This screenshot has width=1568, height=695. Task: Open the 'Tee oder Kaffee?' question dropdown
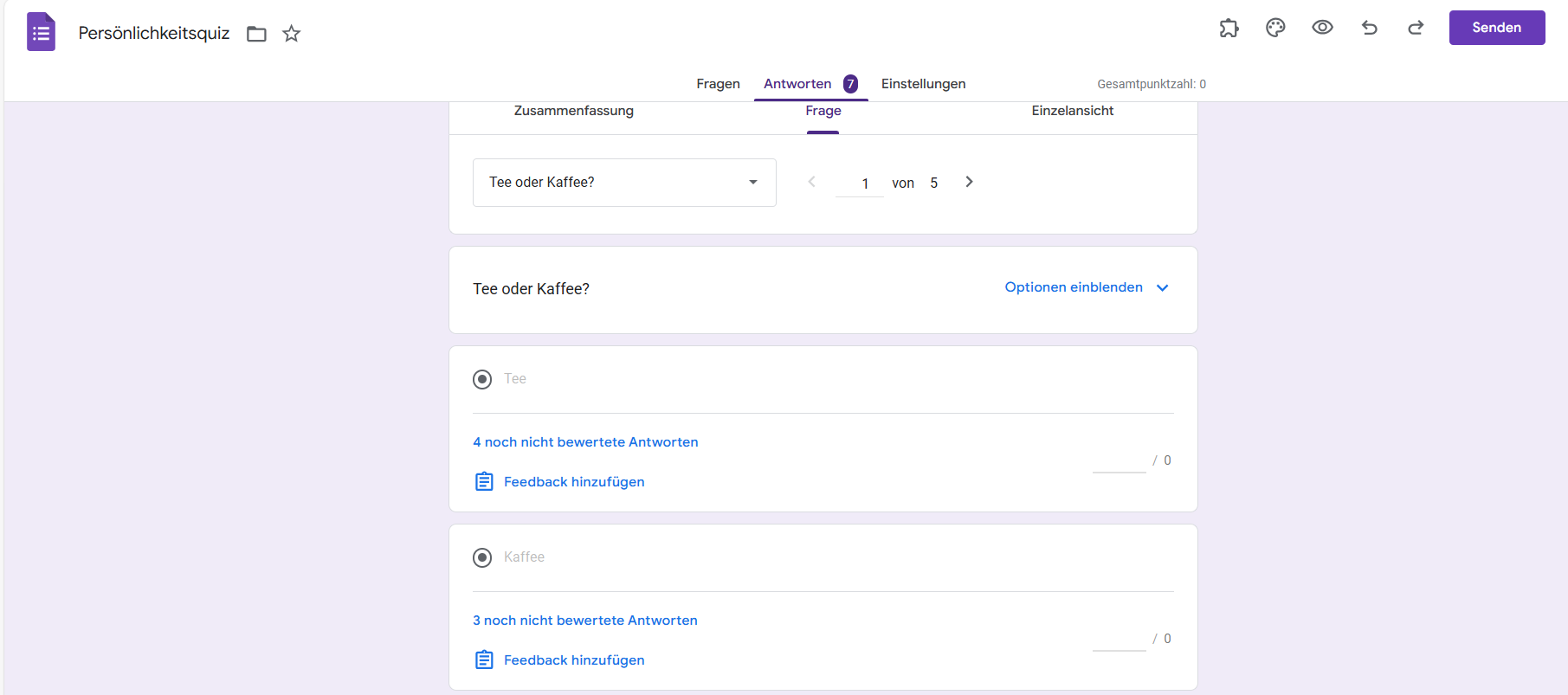point(623,183)
